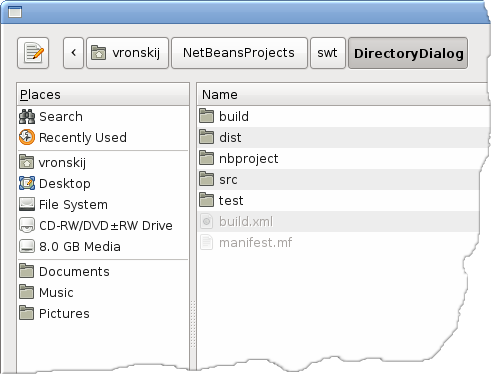Viewport: 491px width, 374px height.
Task: Select vronskij in the Places list
Action: [x=62, y=163]
